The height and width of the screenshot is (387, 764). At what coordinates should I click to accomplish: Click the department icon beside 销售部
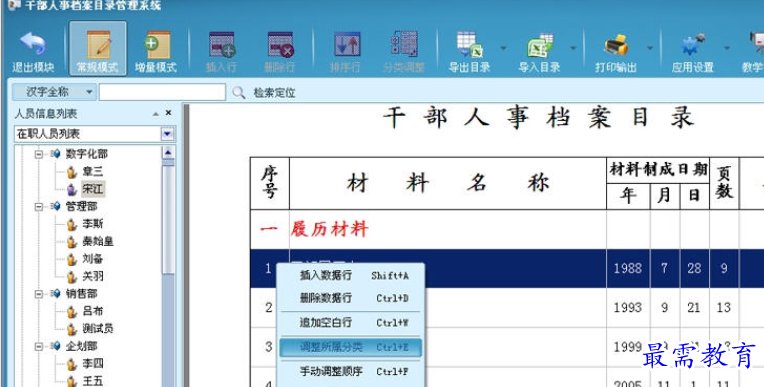click(55, 294)
